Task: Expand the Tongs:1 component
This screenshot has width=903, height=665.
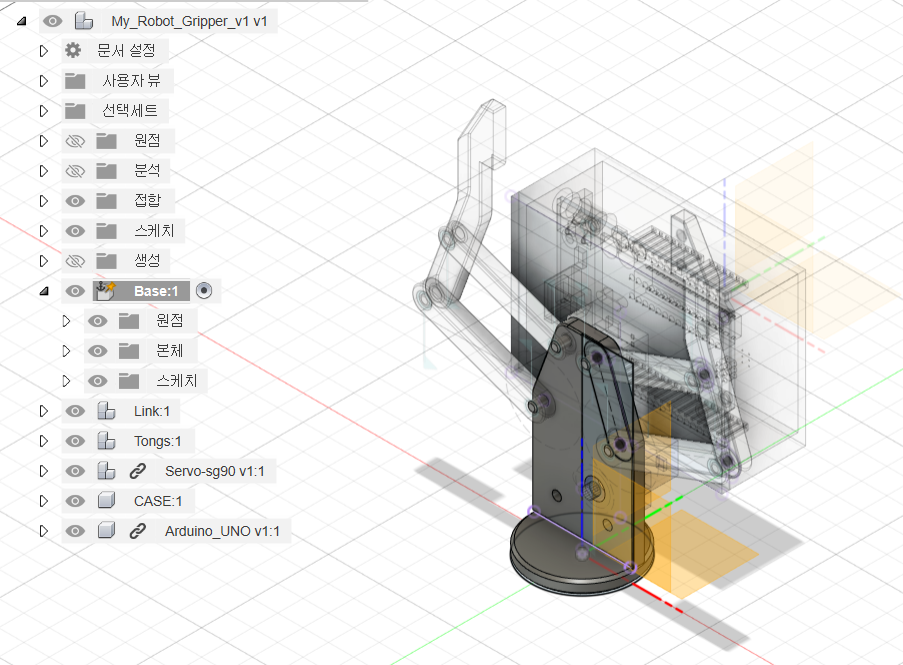Action: (x=44, y=441)
